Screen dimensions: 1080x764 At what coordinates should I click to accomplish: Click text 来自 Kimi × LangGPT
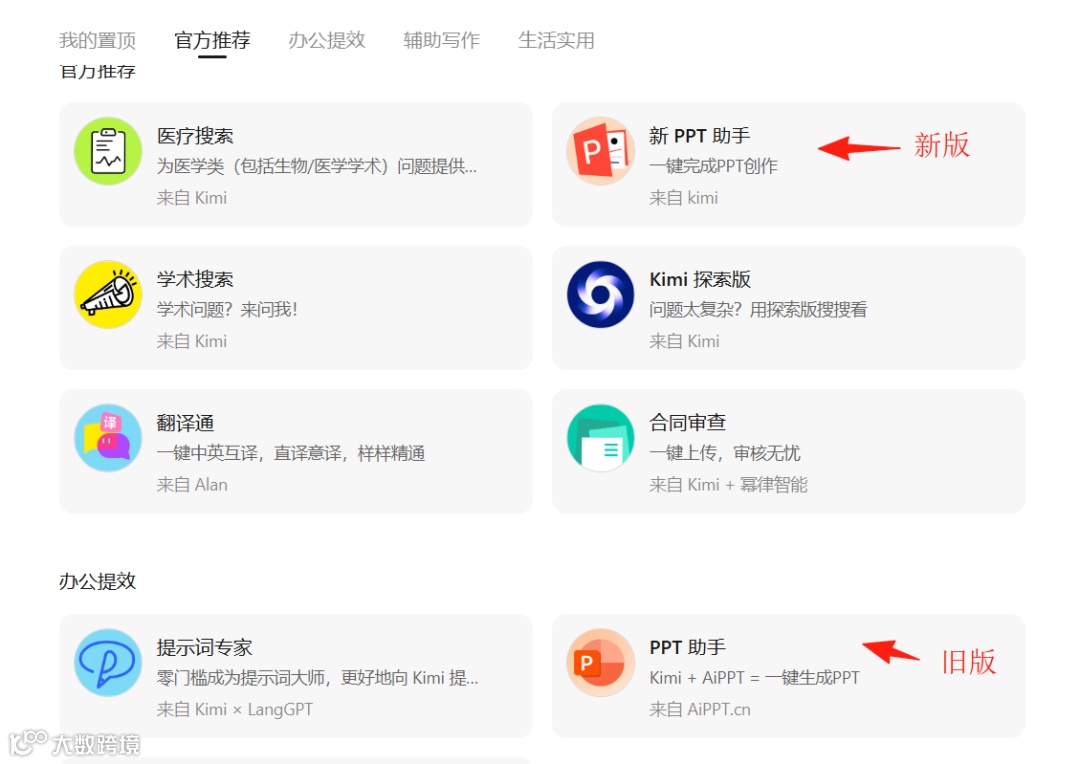235,709
